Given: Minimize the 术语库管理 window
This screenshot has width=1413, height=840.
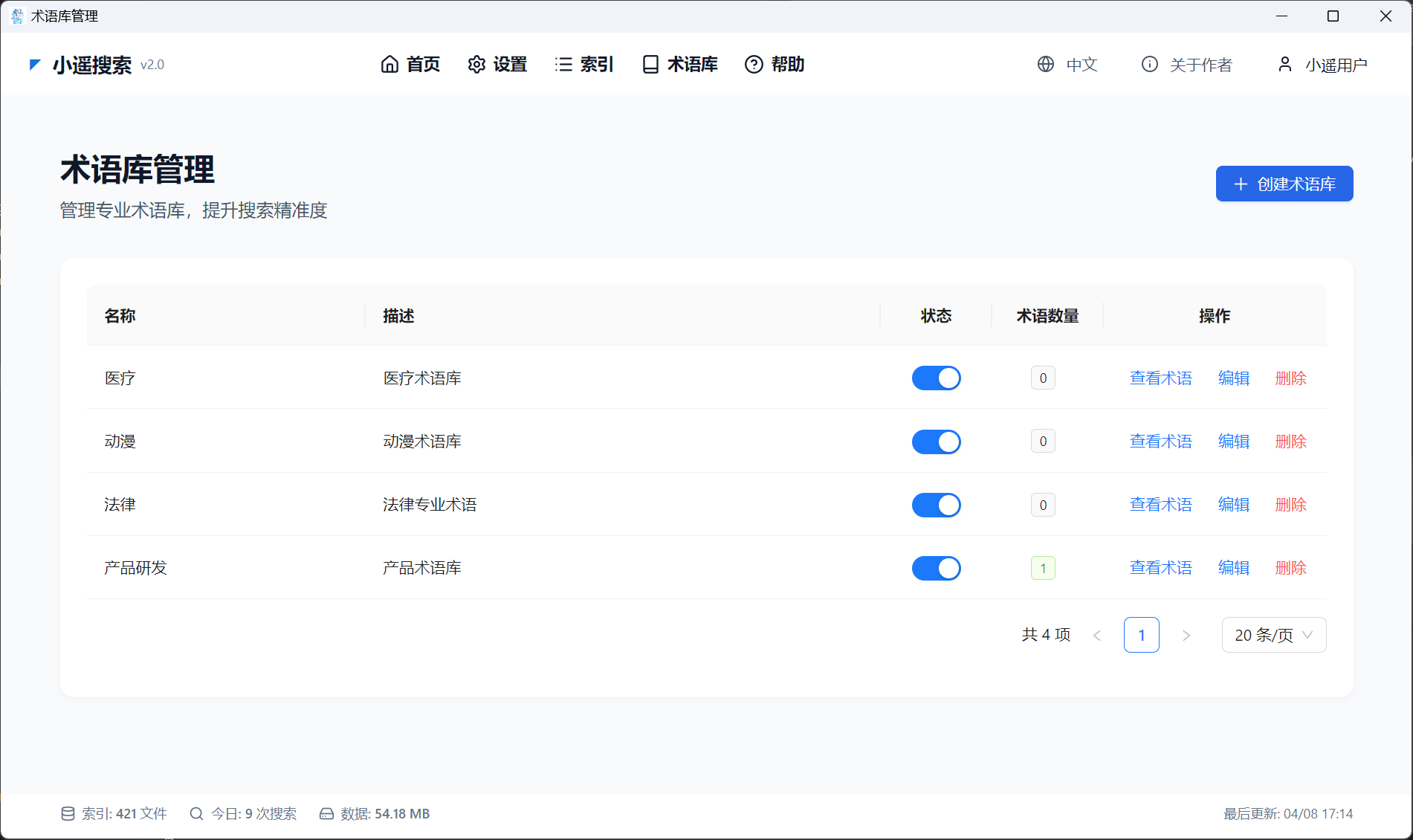Looking at the screenshot, I should point(1281,16).
